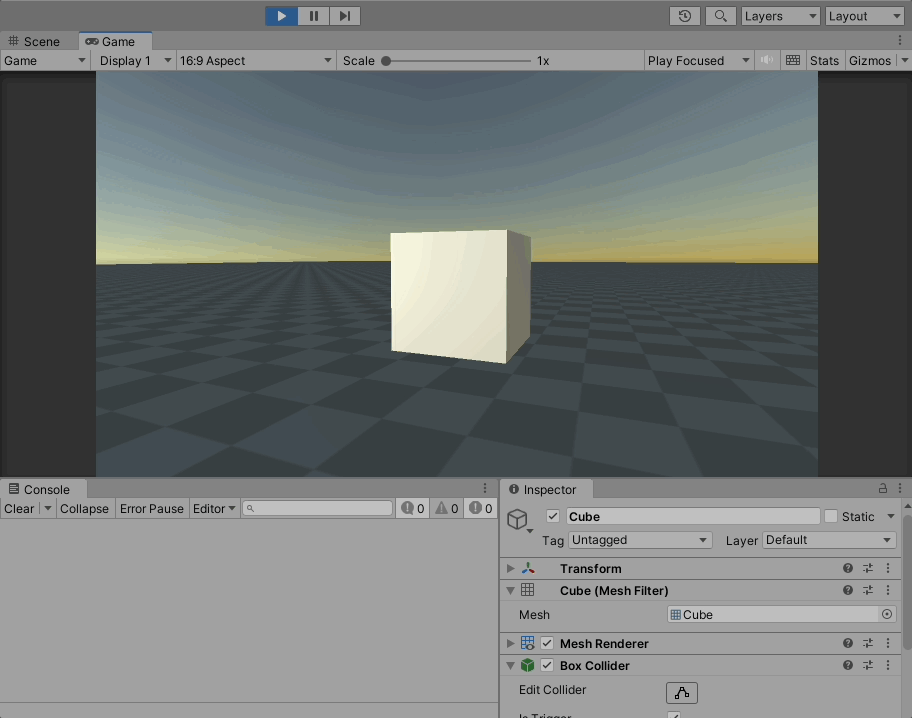
Task: Open the editor search tool
Action: [721, 15]
